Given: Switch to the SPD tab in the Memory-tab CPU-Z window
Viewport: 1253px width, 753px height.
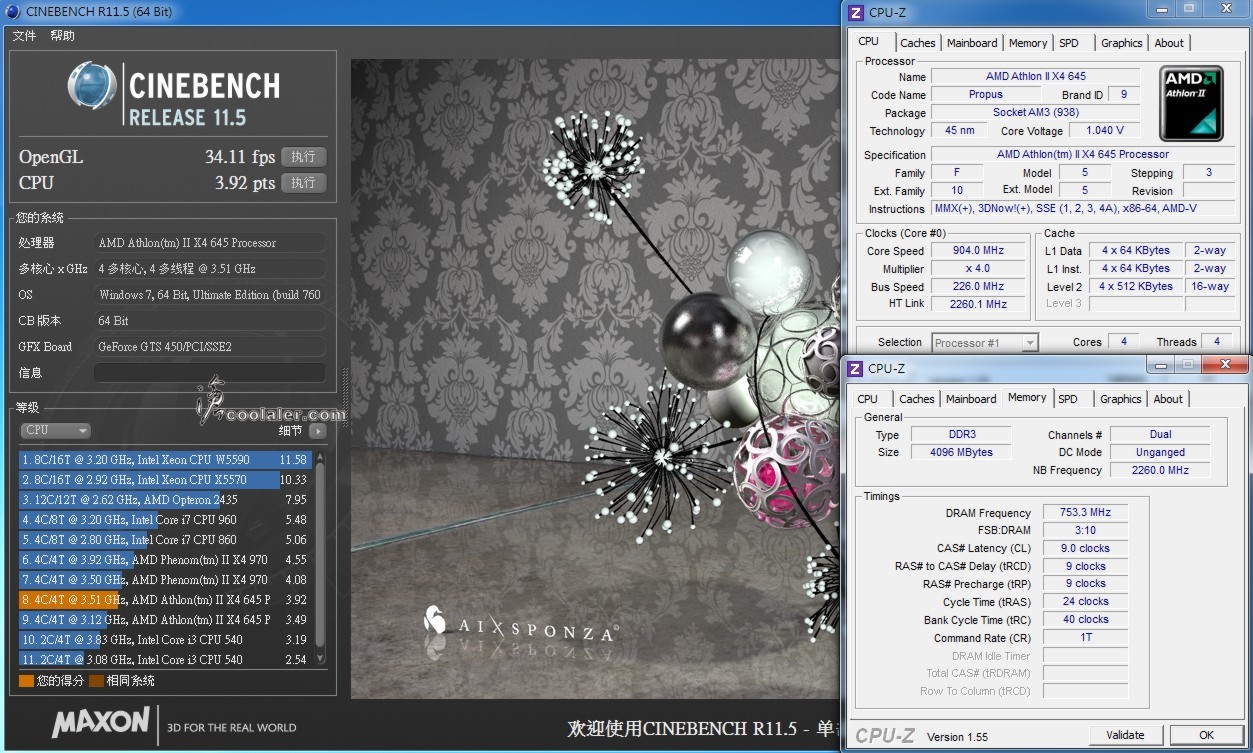Looking at the screenshot, I should [1068, 399].
